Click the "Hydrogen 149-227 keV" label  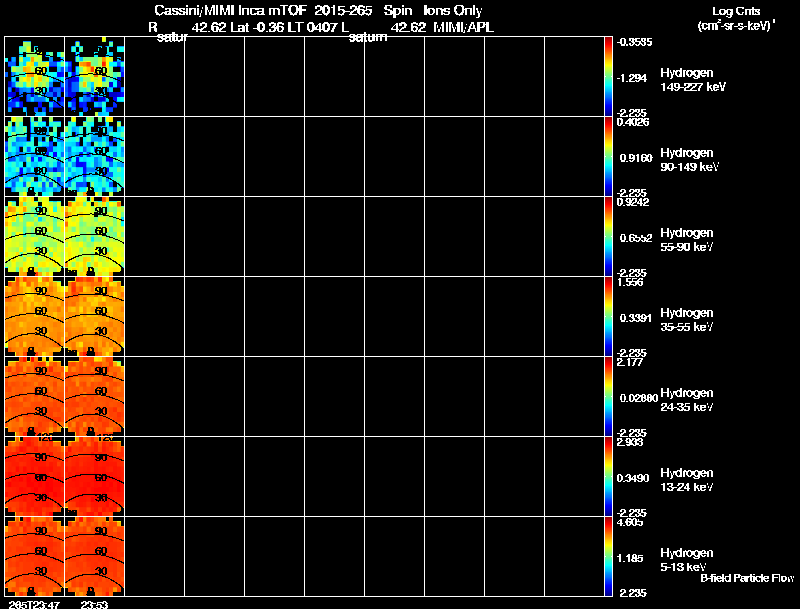coord(693,80)
